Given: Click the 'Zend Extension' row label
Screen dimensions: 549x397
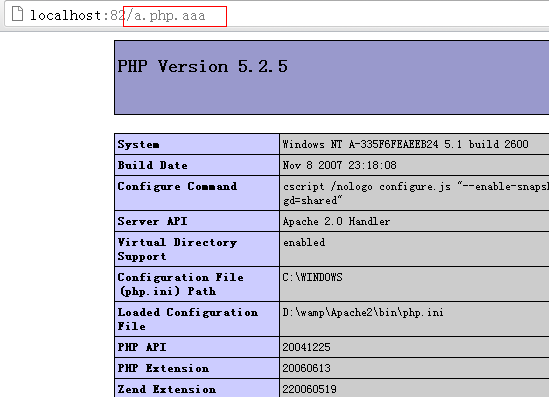Looking at the screenshot, I should pyautogui.click(x=167, y=389).
